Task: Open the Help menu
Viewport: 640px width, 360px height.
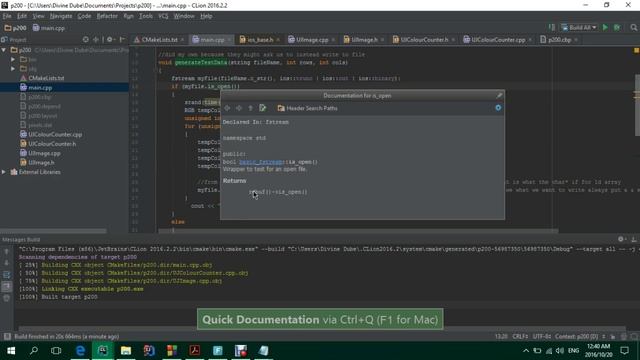Action: point(206,16)
